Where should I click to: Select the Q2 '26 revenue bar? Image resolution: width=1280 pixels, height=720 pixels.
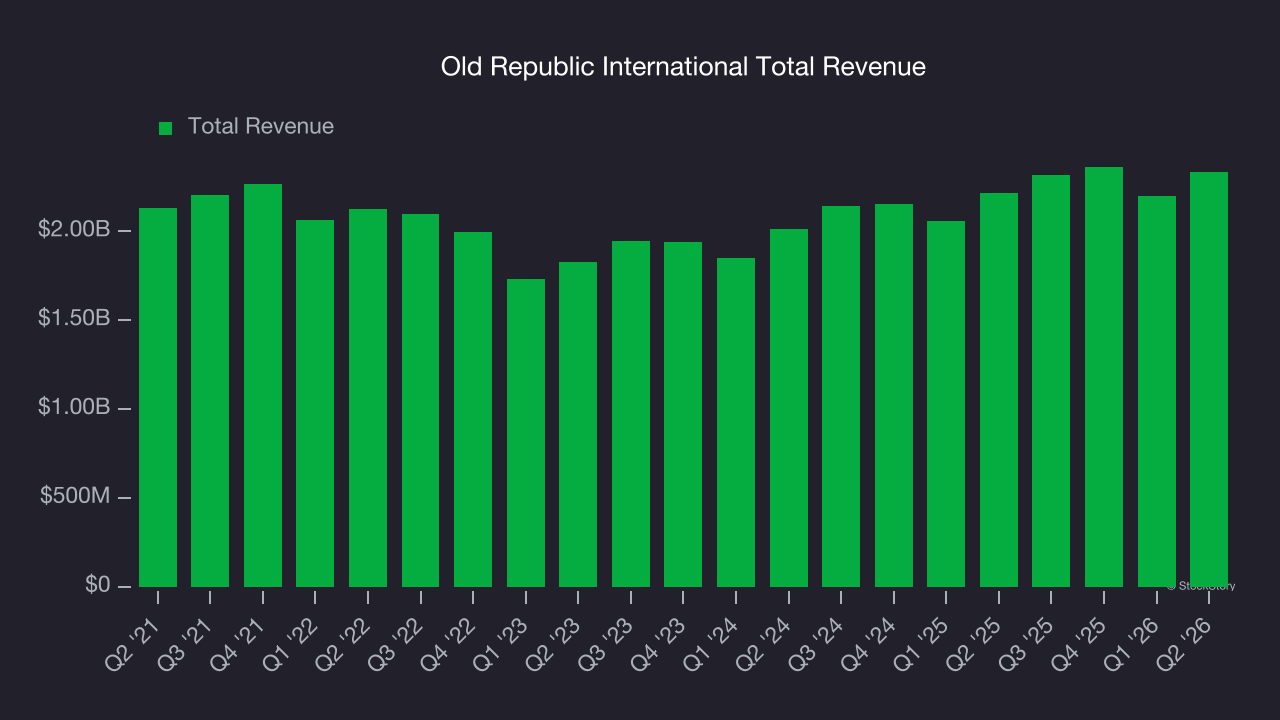pos(1209,379)
